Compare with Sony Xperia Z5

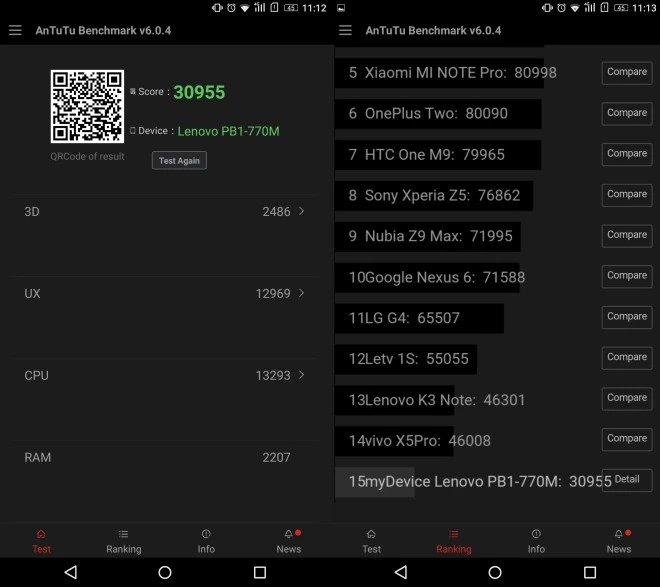coord(627,195)
